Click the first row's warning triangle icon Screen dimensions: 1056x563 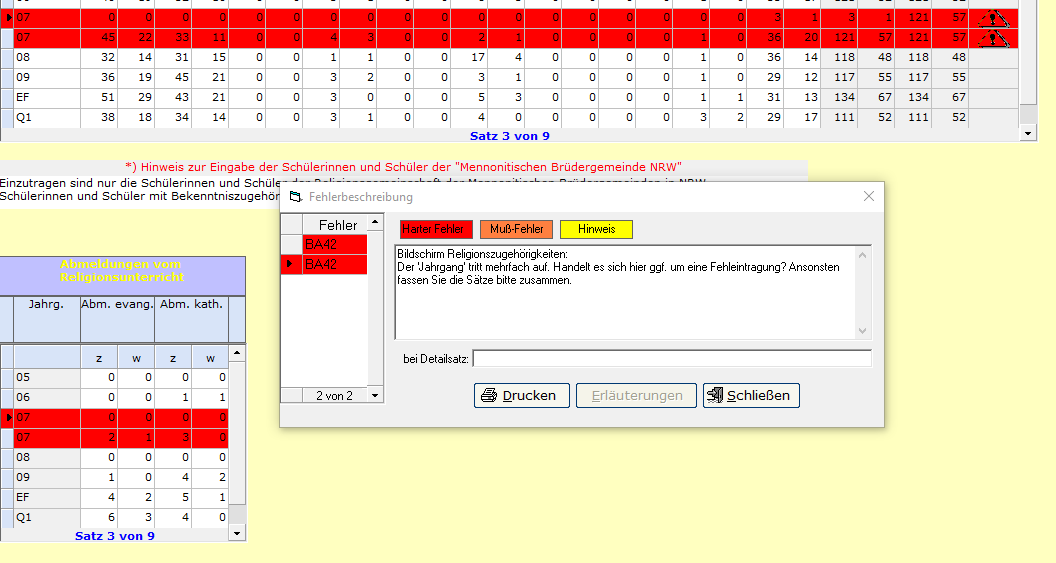(x=993, y=18)
